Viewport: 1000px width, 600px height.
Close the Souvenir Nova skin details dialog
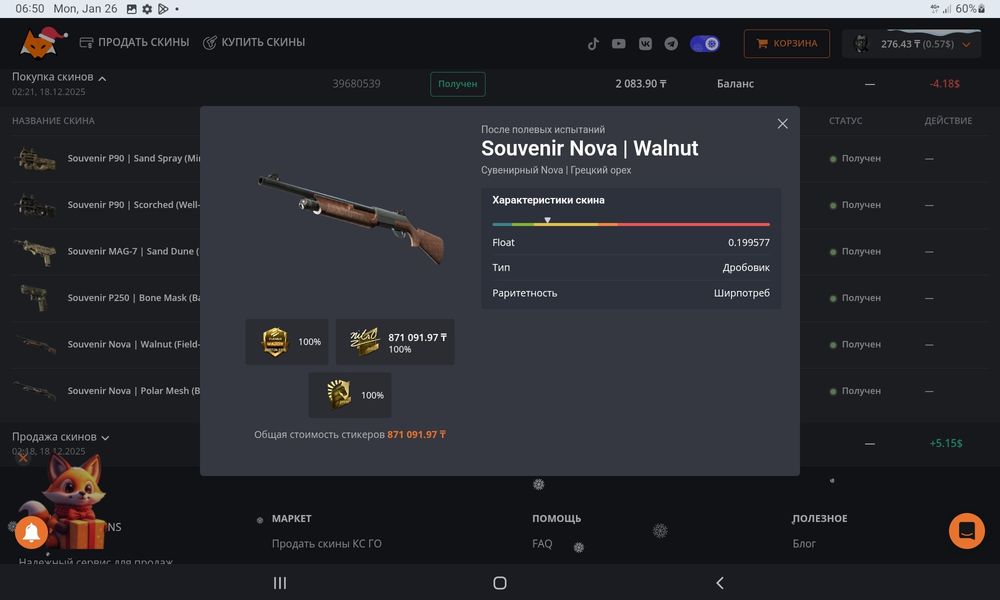[783, 124]
